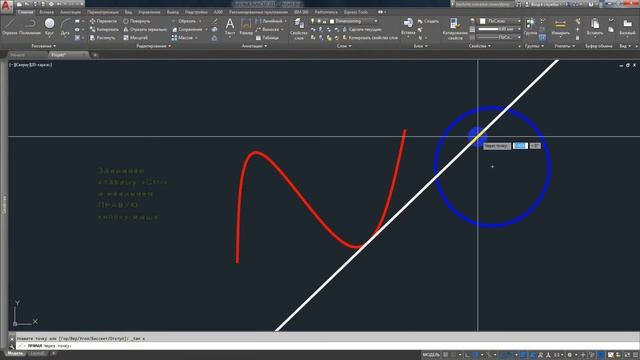This screenshot has width=640, height=360.
Task: Click the Отразить зеркально (Mirror) tool
Action: (145, 29)
